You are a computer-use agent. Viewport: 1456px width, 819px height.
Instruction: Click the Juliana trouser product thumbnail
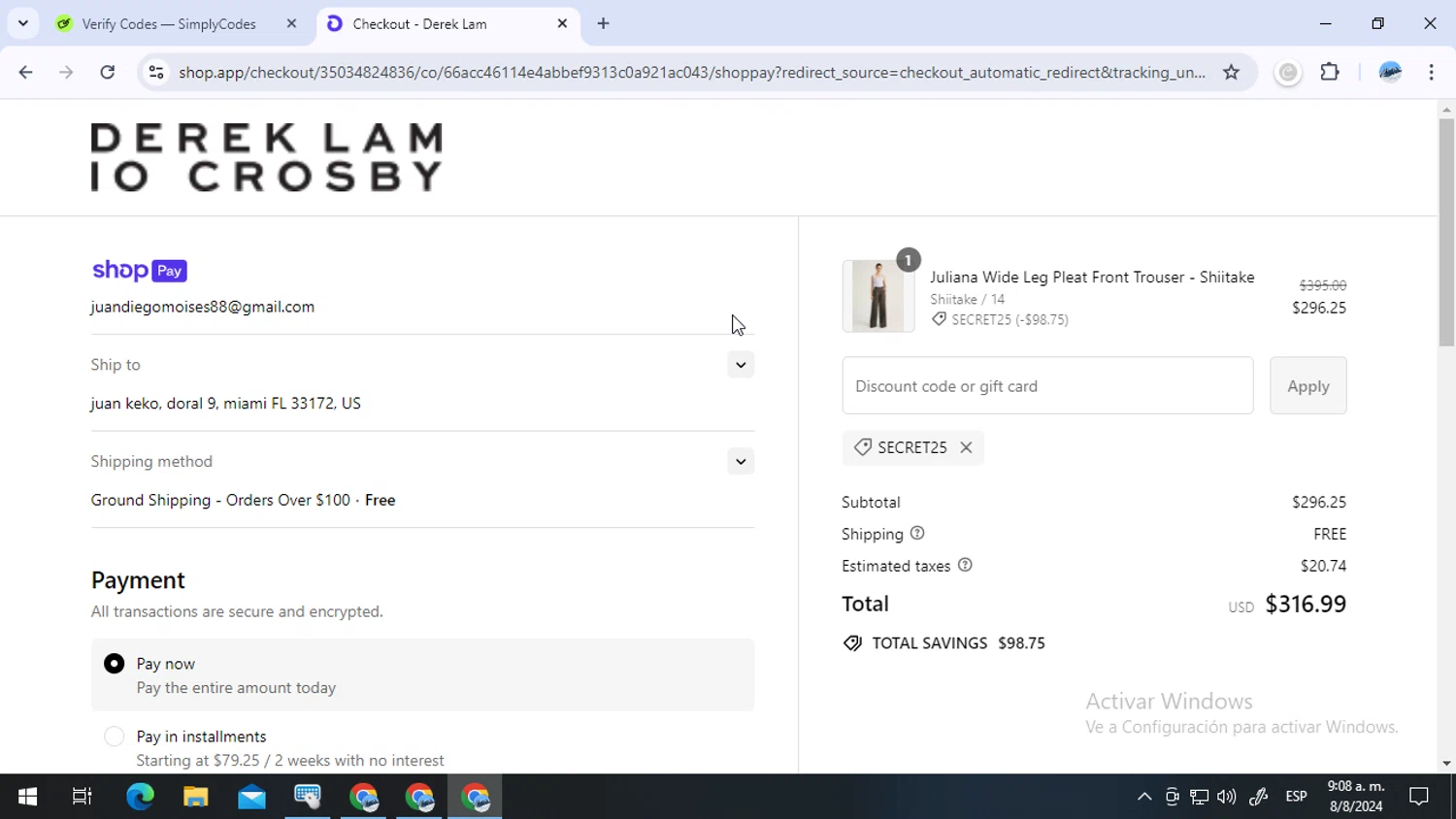[x=877, y=296]
